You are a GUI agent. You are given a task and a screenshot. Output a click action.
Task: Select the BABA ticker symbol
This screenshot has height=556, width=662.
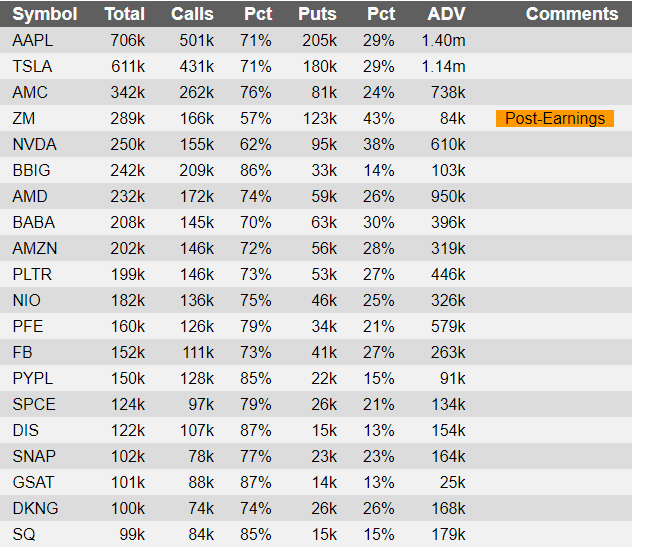(34, 222)
